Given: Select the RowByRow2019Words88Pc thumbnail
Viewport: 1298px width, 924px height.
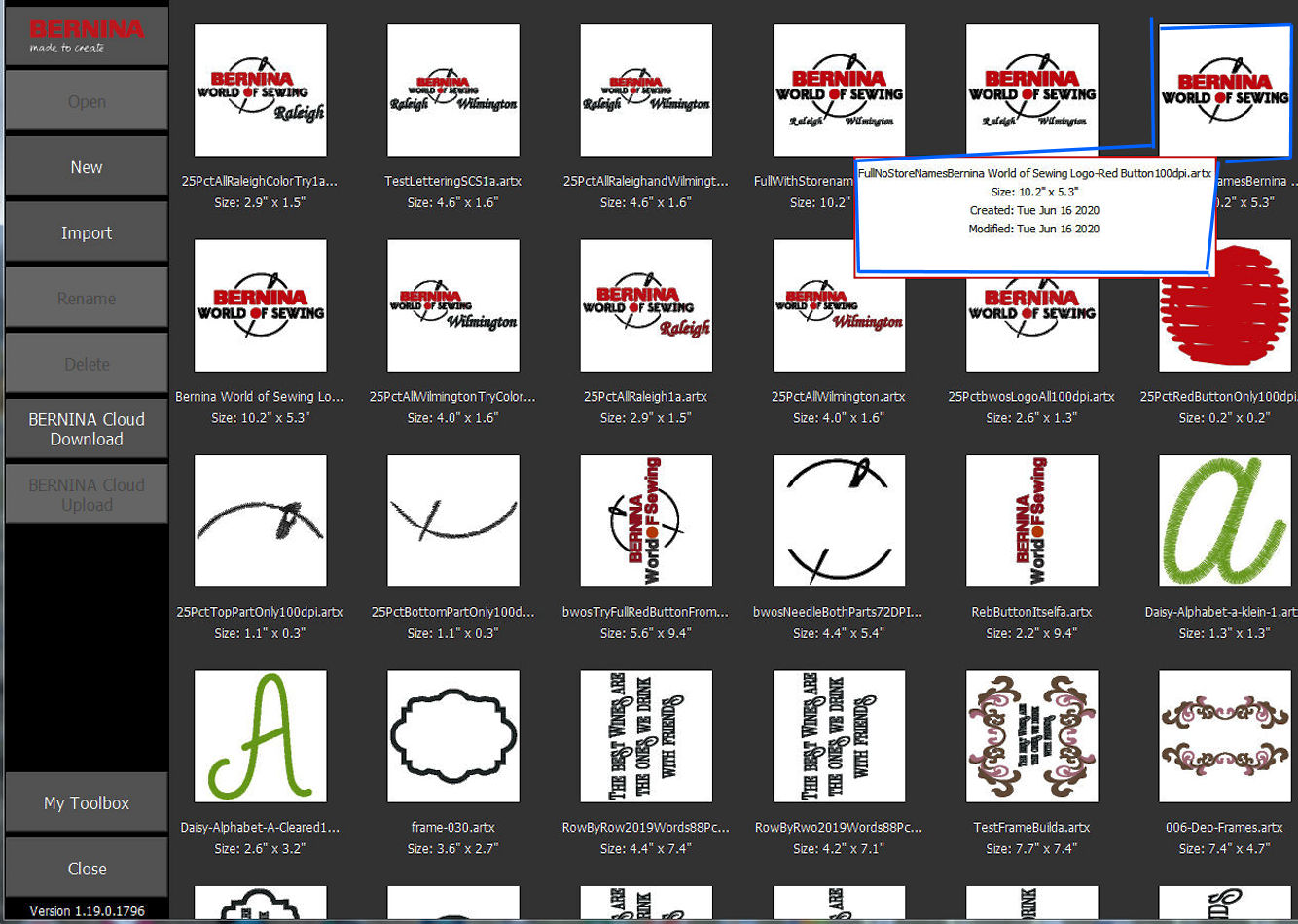Looking at the screenshot, I should pos(646,736).
